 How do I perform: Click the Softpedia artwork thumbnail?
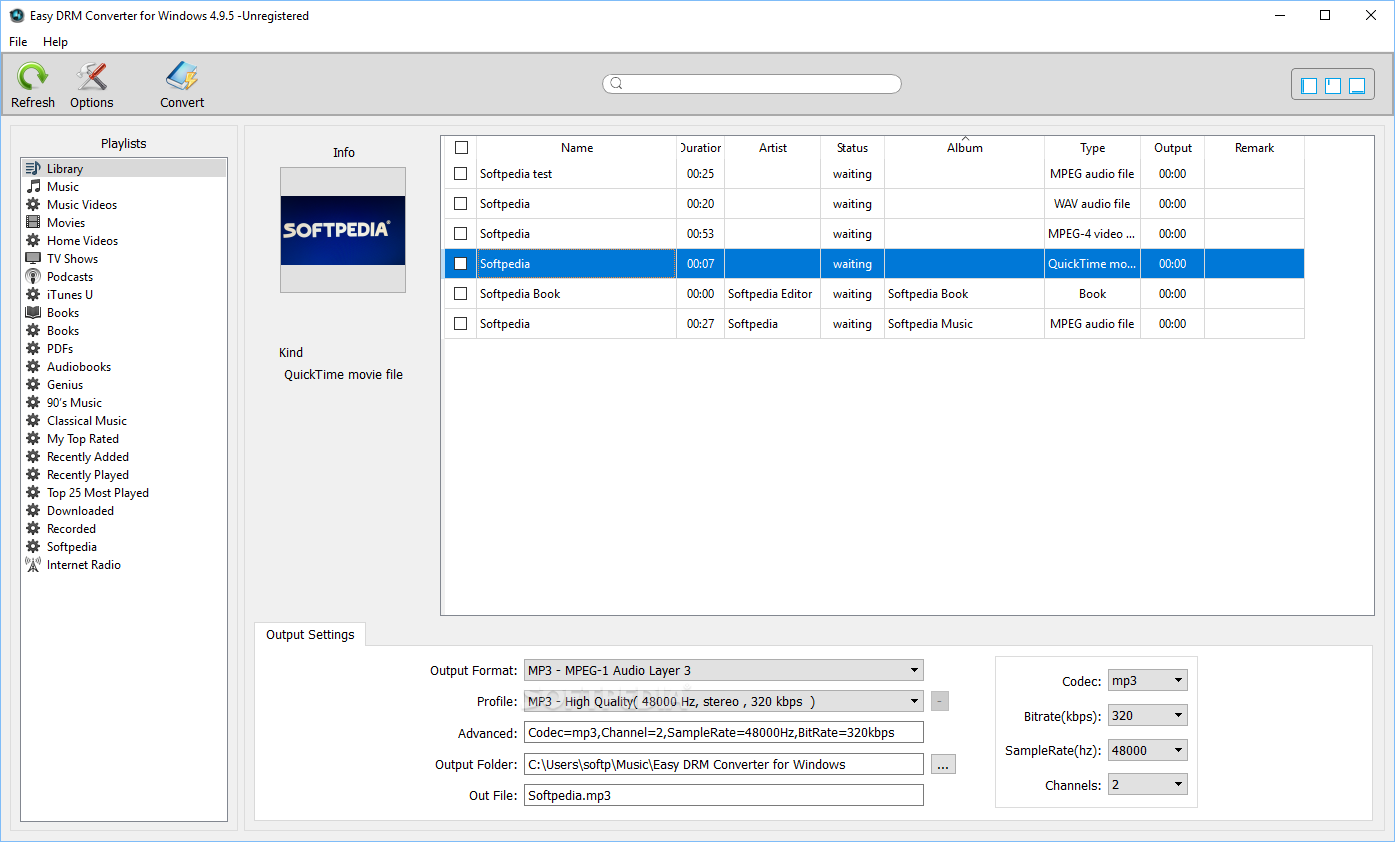(x=343, y=230)
